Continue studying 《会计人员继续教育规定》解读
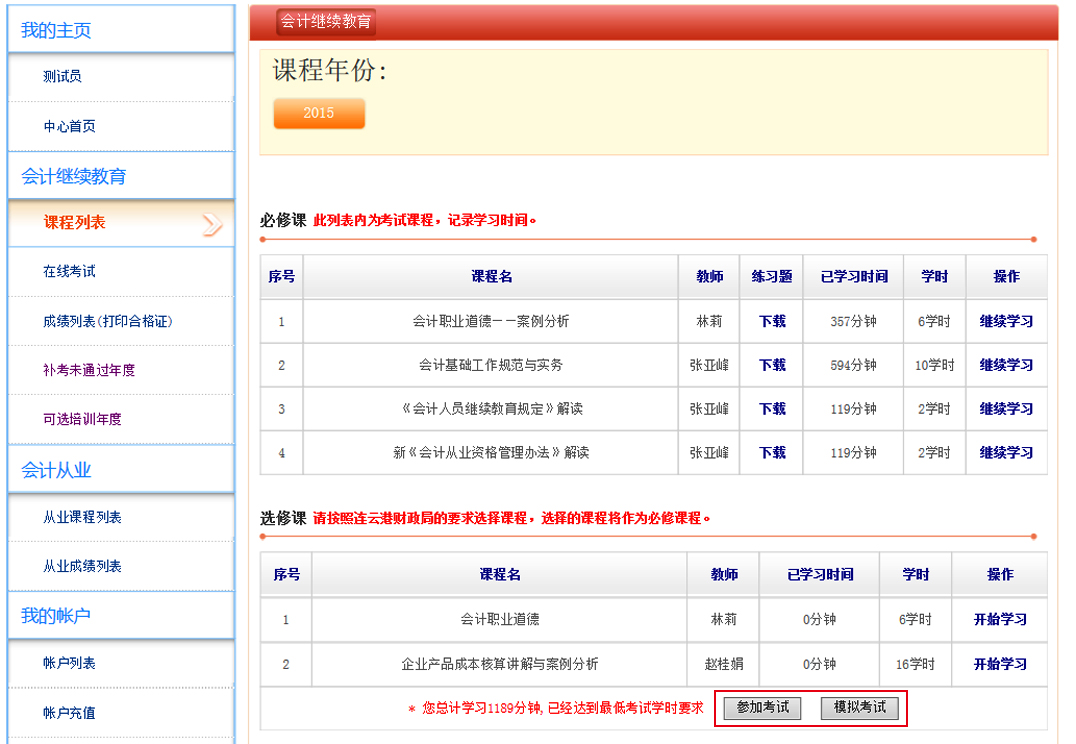 click(1006, 409)
